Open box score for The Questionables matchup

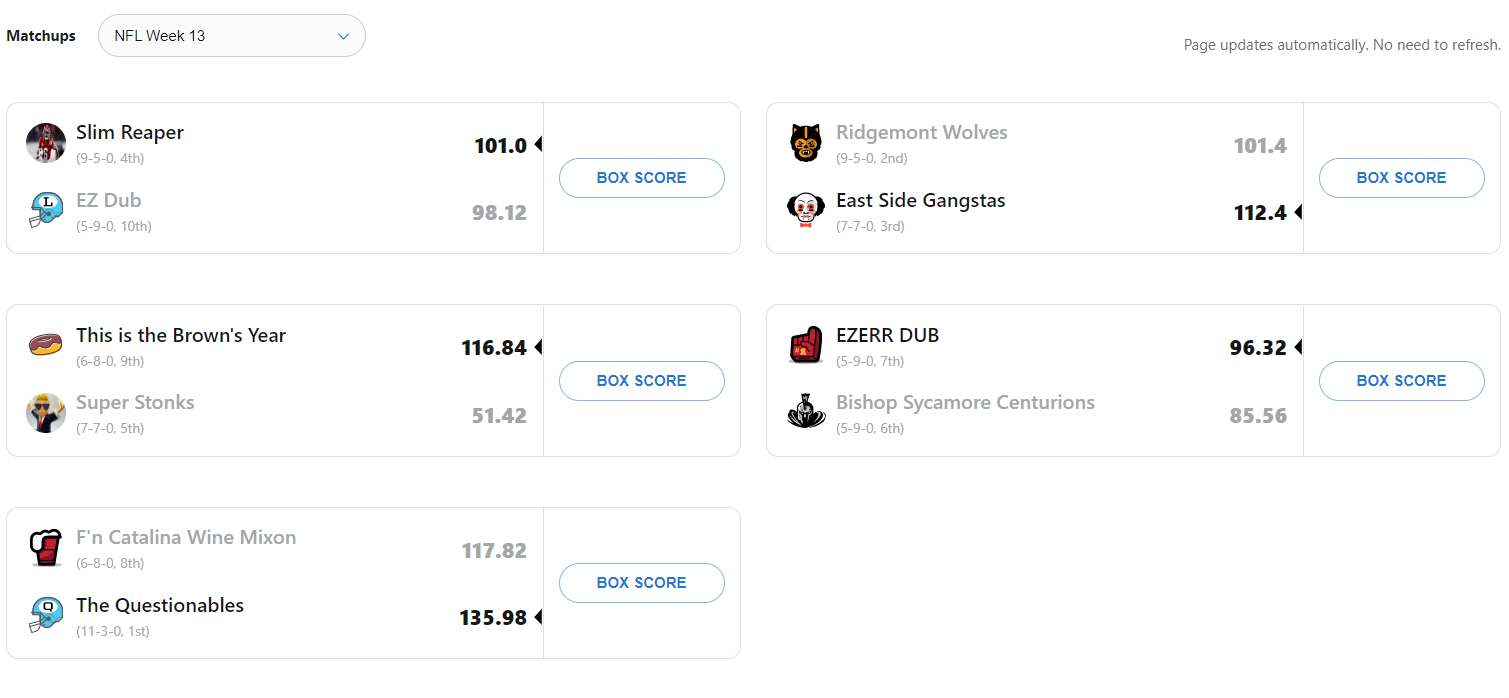pyautogui.click(x=641, y=583)
